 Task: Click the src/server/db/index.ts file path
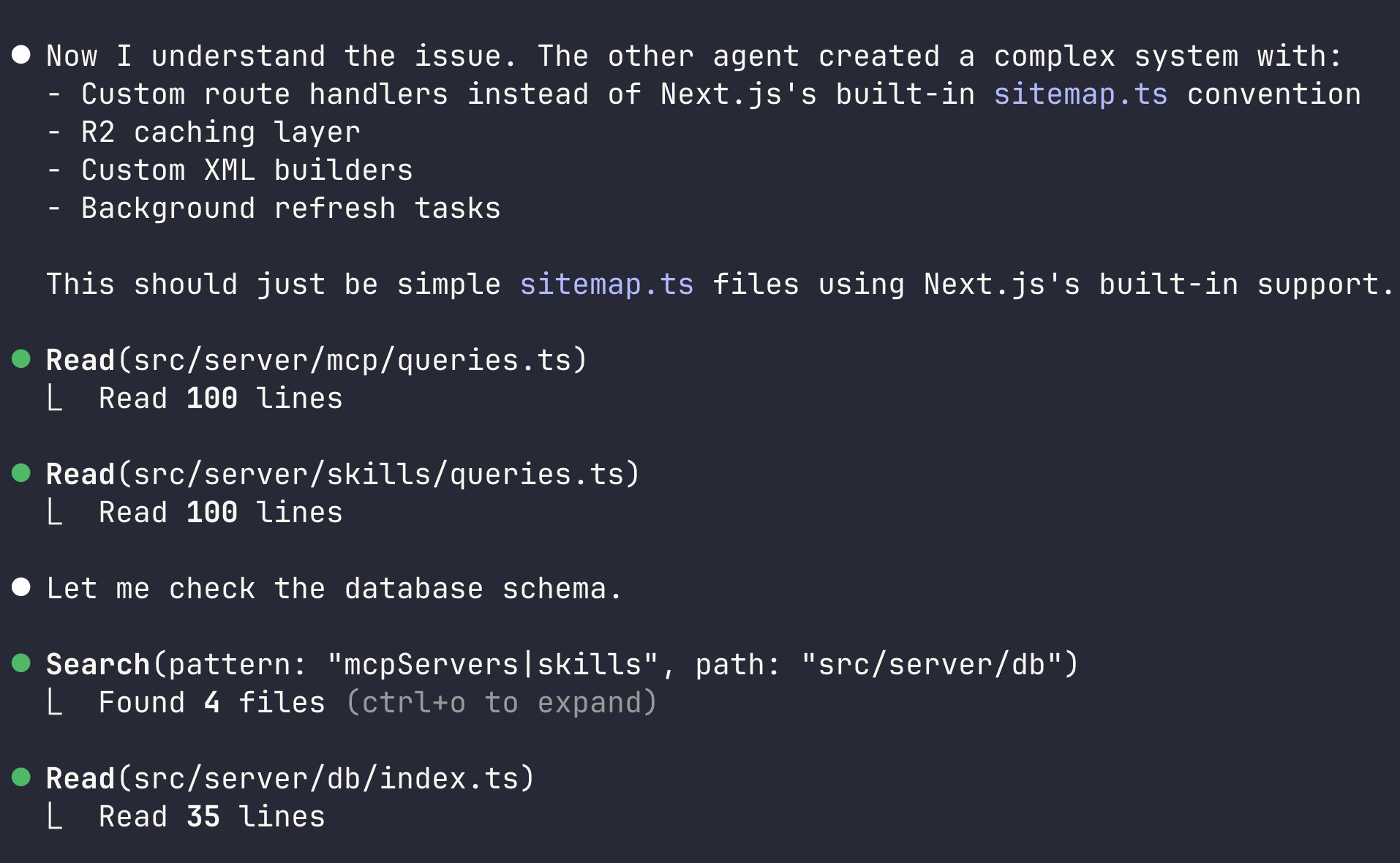click(x=326, y=779)
